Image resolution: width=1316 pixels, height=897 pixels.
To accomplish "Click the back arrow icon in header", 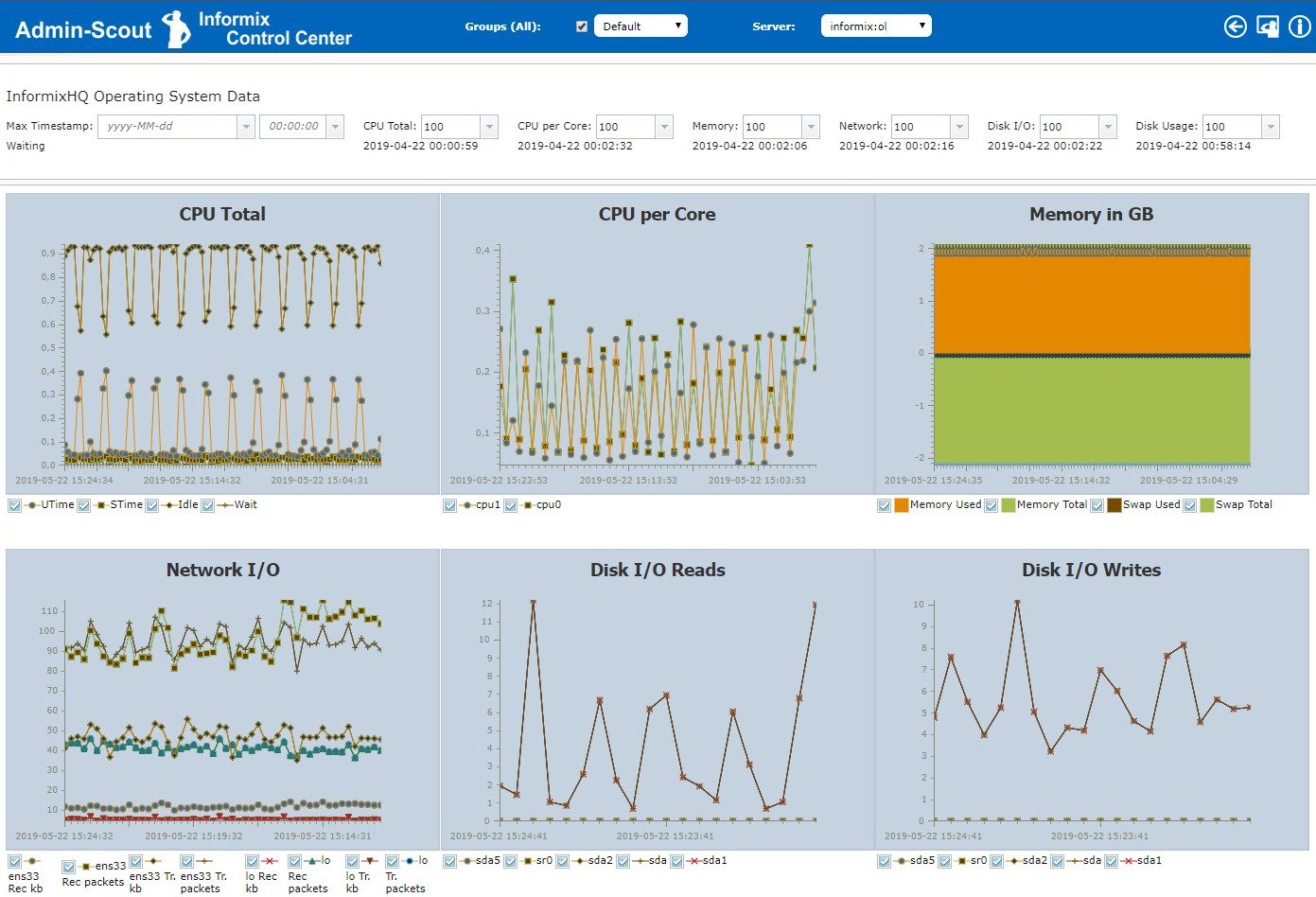I will [x=1235, y=26].
